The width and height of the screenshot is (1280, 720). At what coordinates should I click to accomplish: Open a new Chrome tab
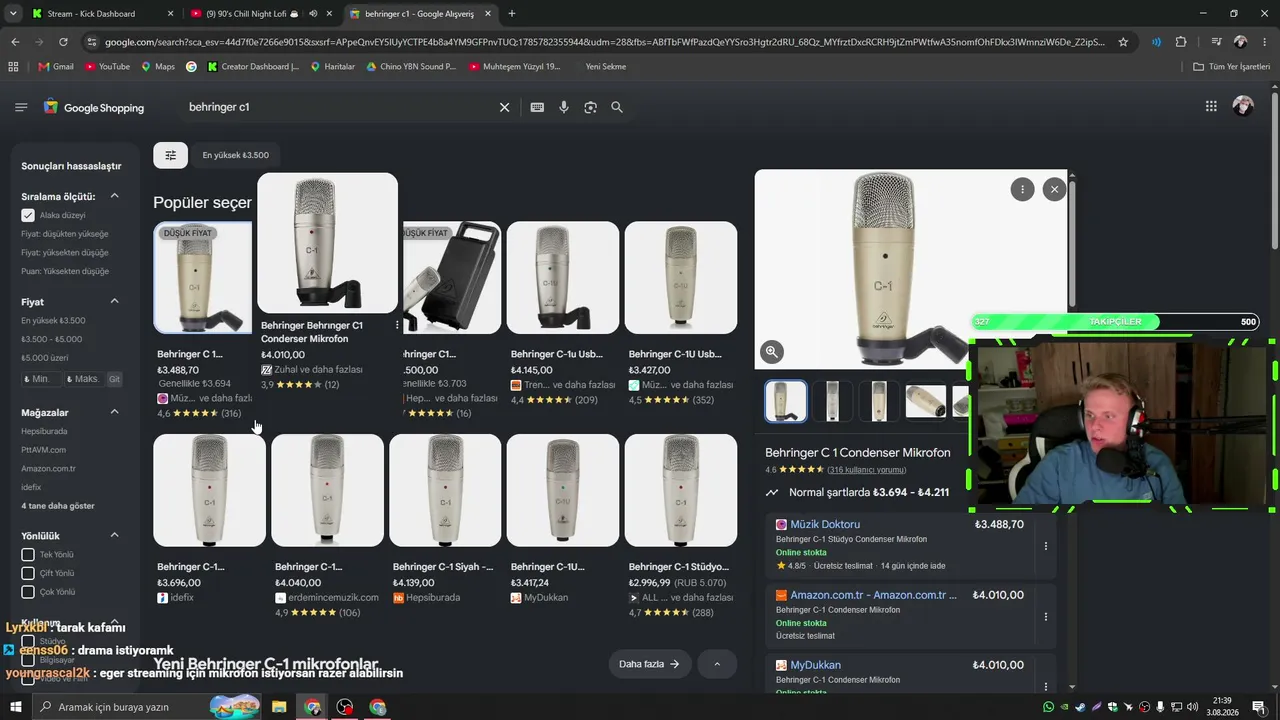[512, 13]
